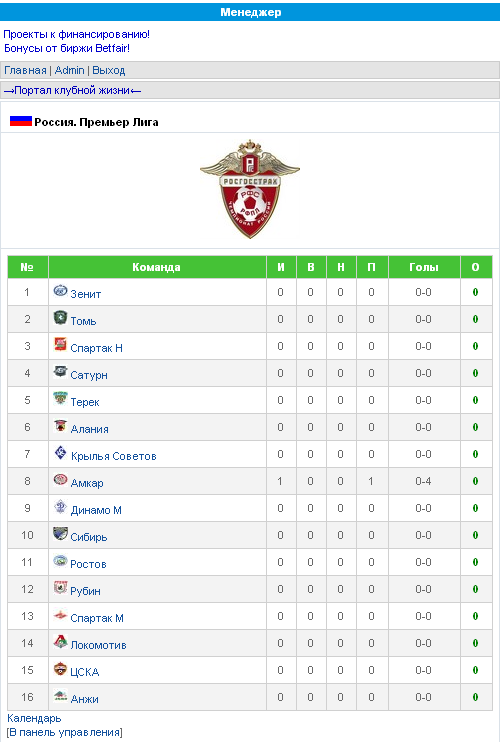
Task: Click the Spartak N club logo icon
Action: (61, 344)
